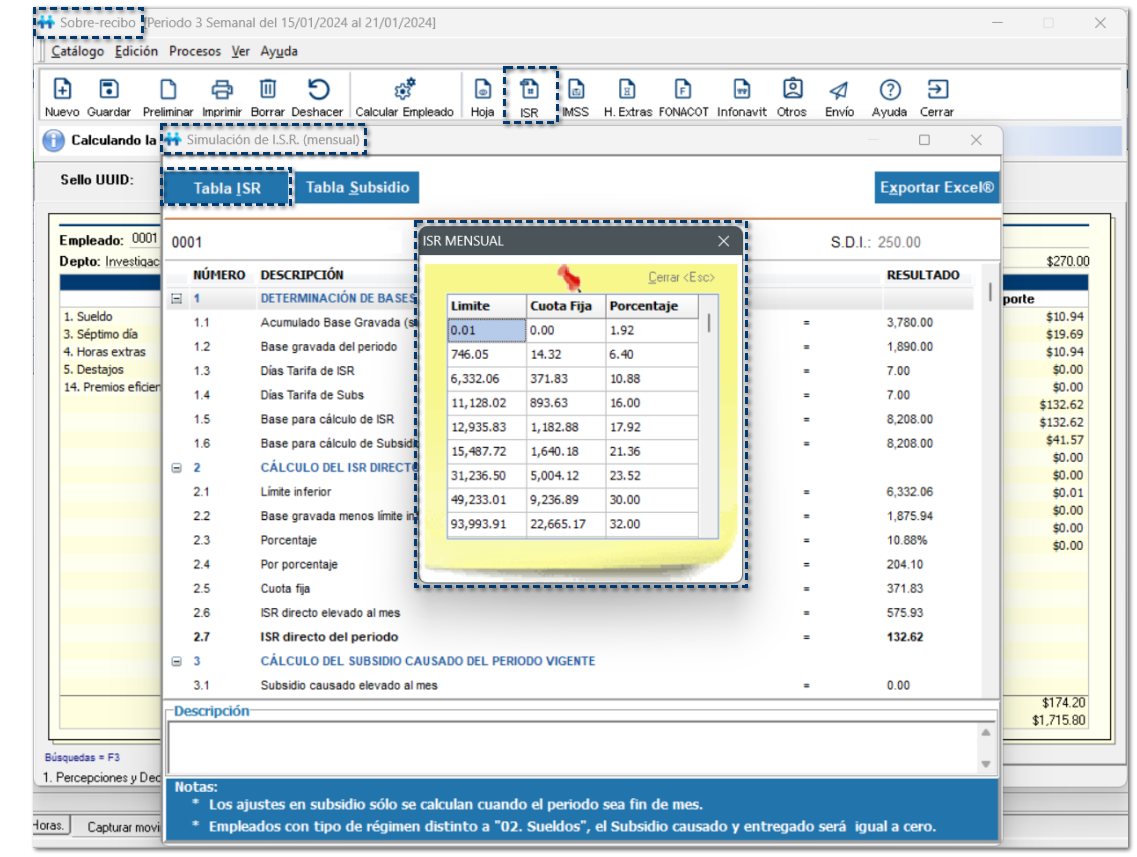Open Preliminar preview icon
This screenshot has height=857, width=1137.
(168, 90)
